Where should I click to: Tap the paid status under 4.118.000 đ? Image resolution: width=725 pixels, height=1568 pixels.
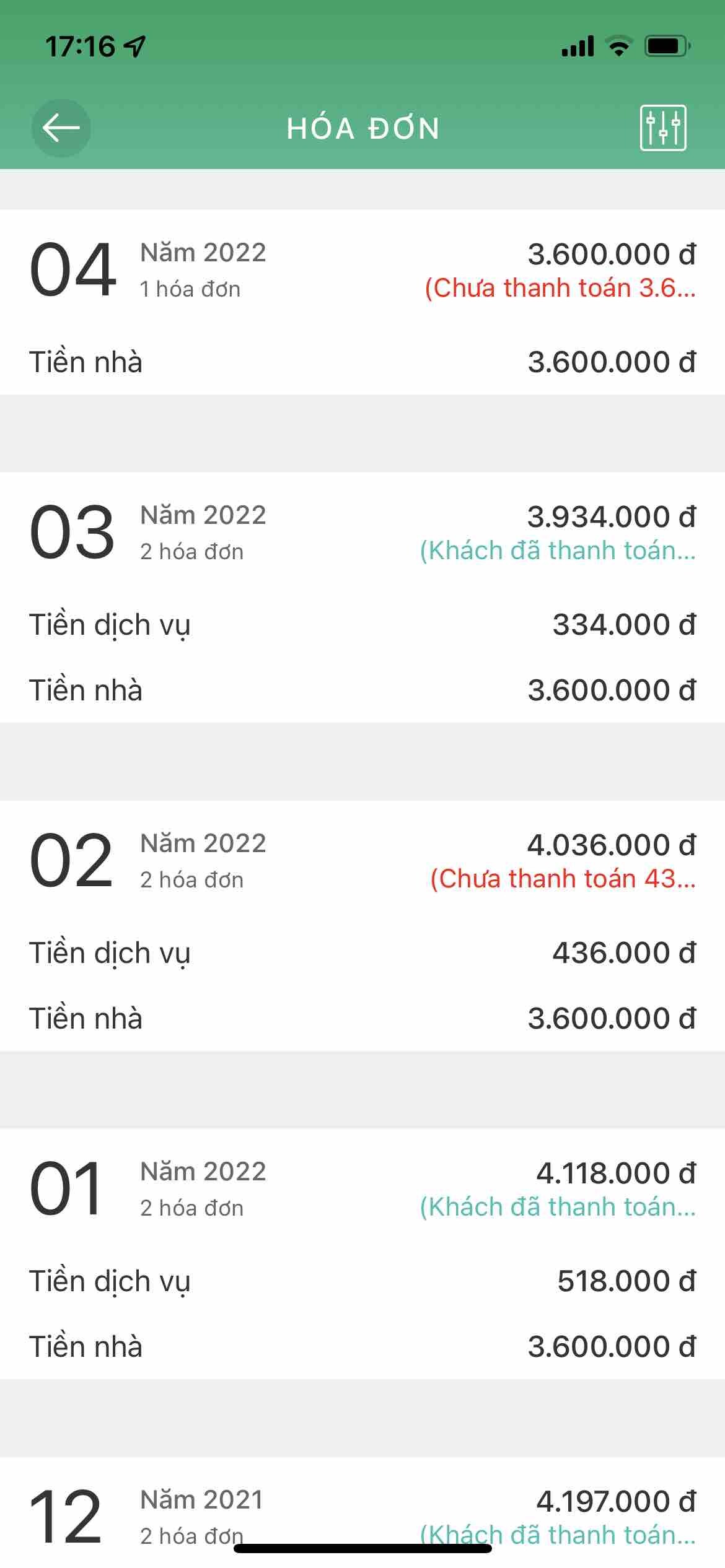[x=558, y=1207]
